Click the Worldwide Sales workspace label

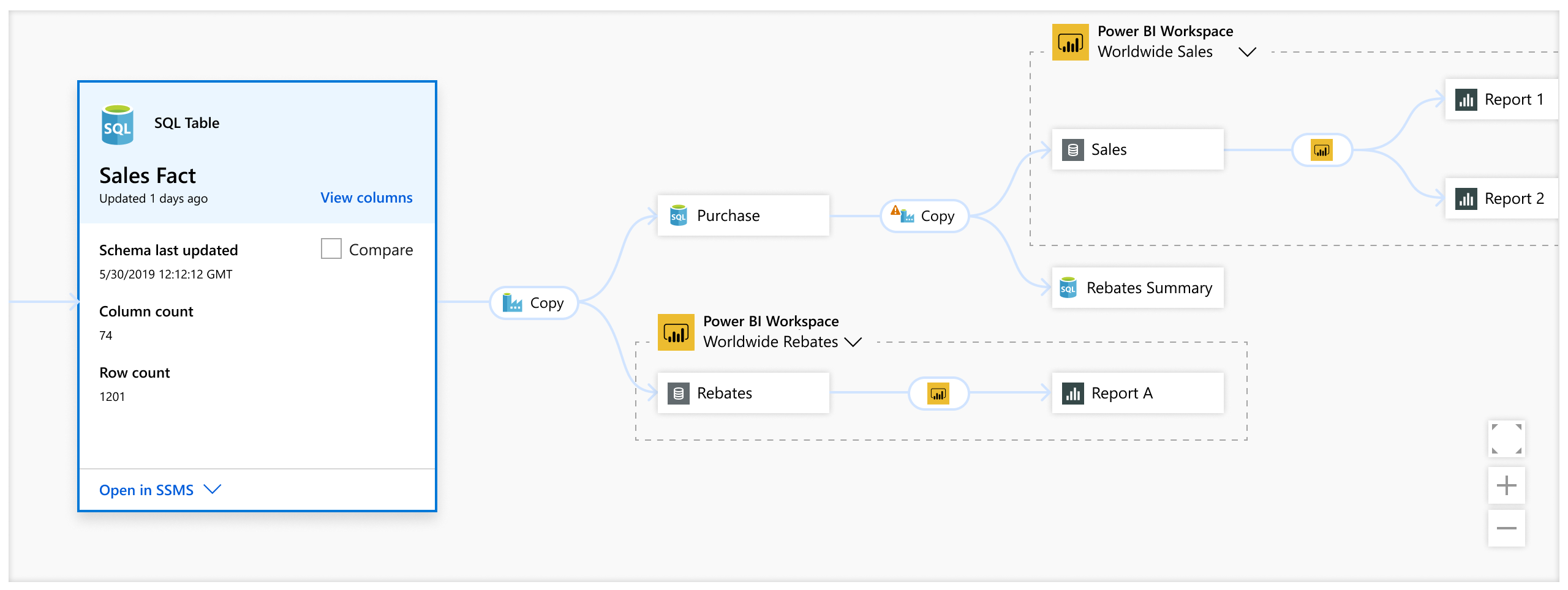1155,52
